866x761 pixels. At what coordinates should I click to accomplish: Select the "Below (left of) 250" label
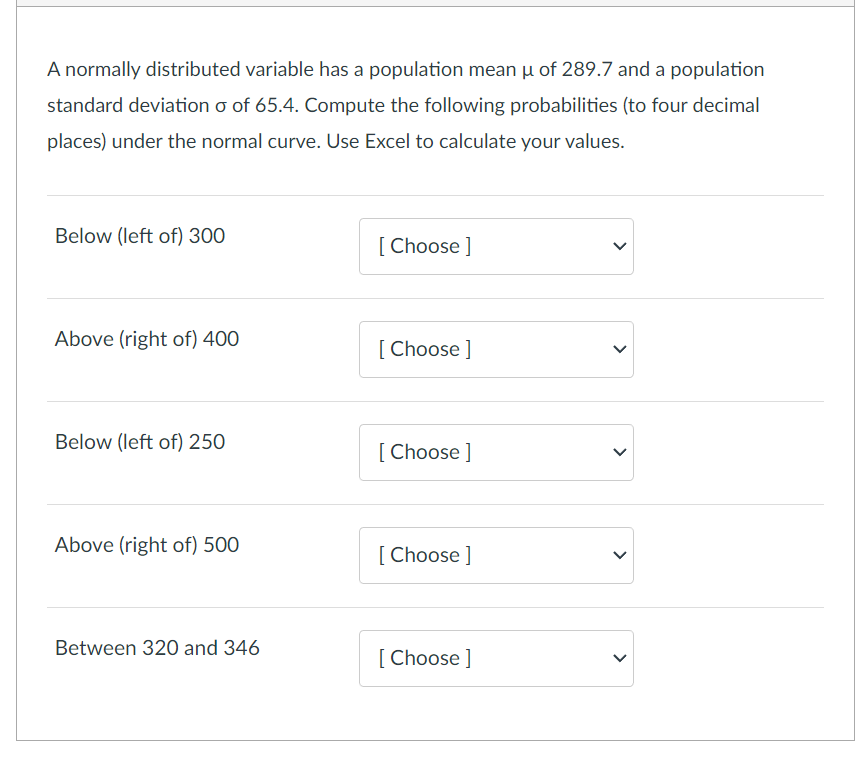point(140,442)
